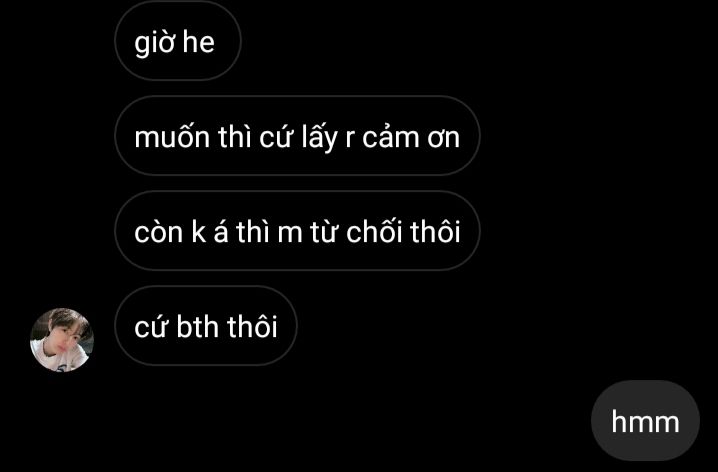The image size is (718, 472).
Task: Click the word 'thôi' in the 'cứ bth thôi' bubble
Action: [x=252, y=326]
